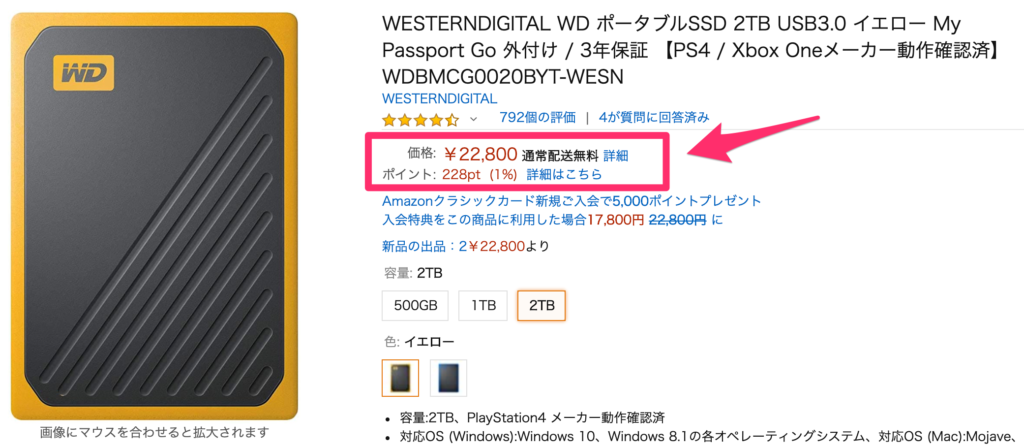Click 詳細 link next to 通常配送無料
This screenshot has width=1024, height=448.
616,155
